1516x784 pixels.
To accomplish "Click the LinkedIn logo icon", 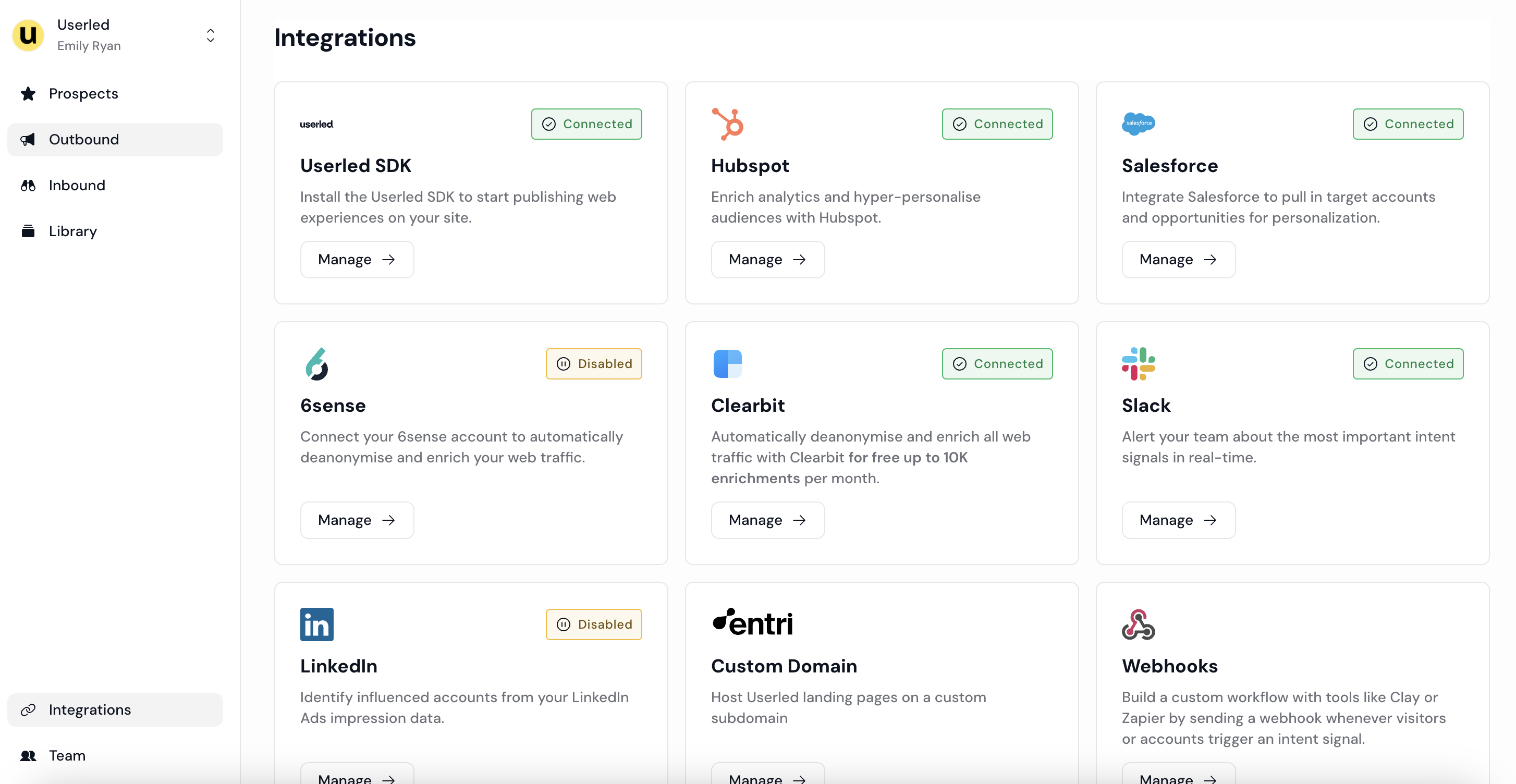I will pyautogui.click(x=316, y=624).
